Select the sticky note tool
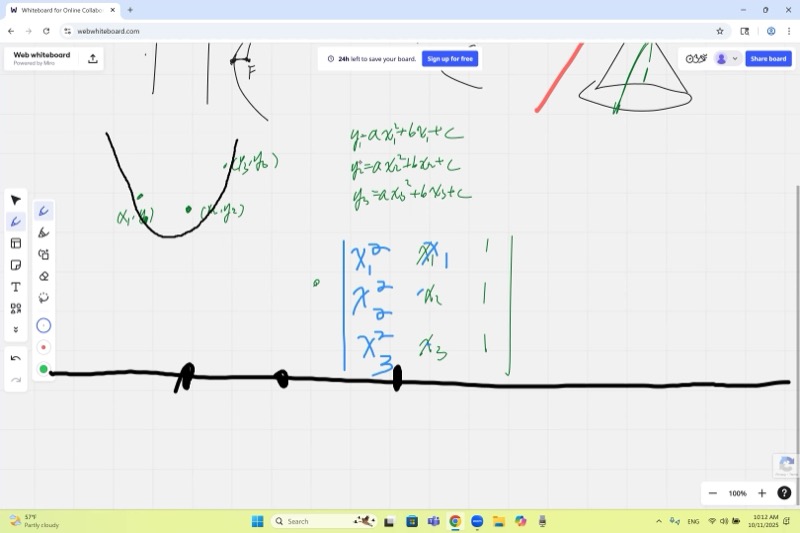 click(16, 265)
